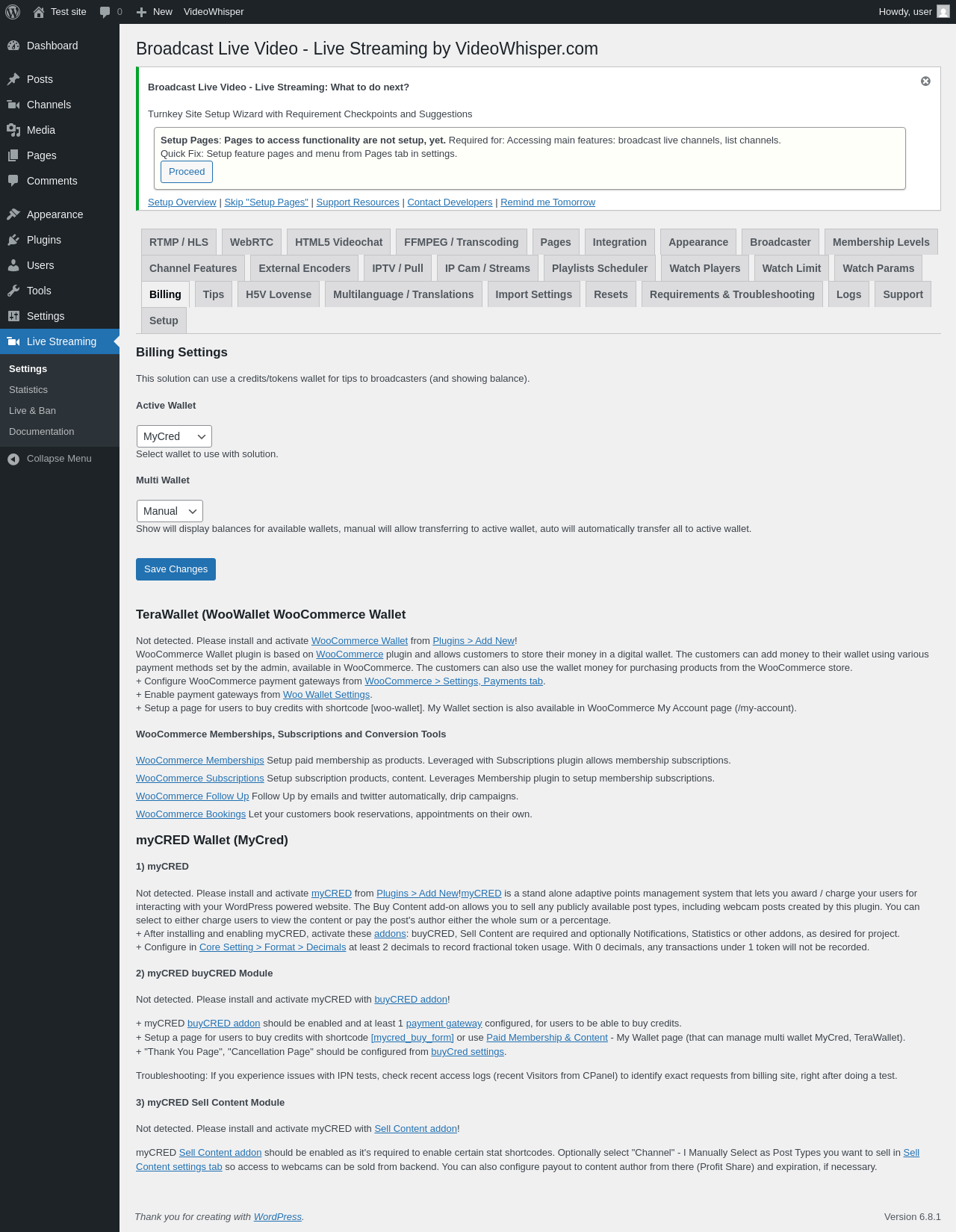Select the Channel Features tab
Viewport: 956px width, 1232px height.
(193, 268)
